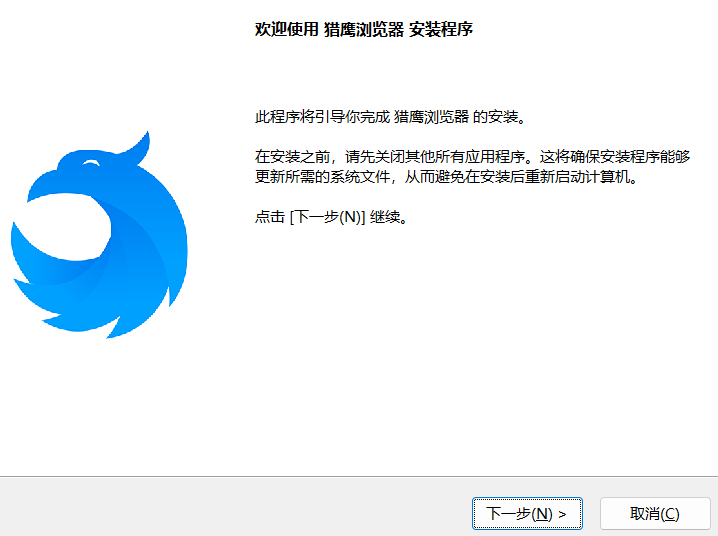The image size is (718, 536).
Task: Cancel installation with the 取消(C) button
Action: coord(655,513)
